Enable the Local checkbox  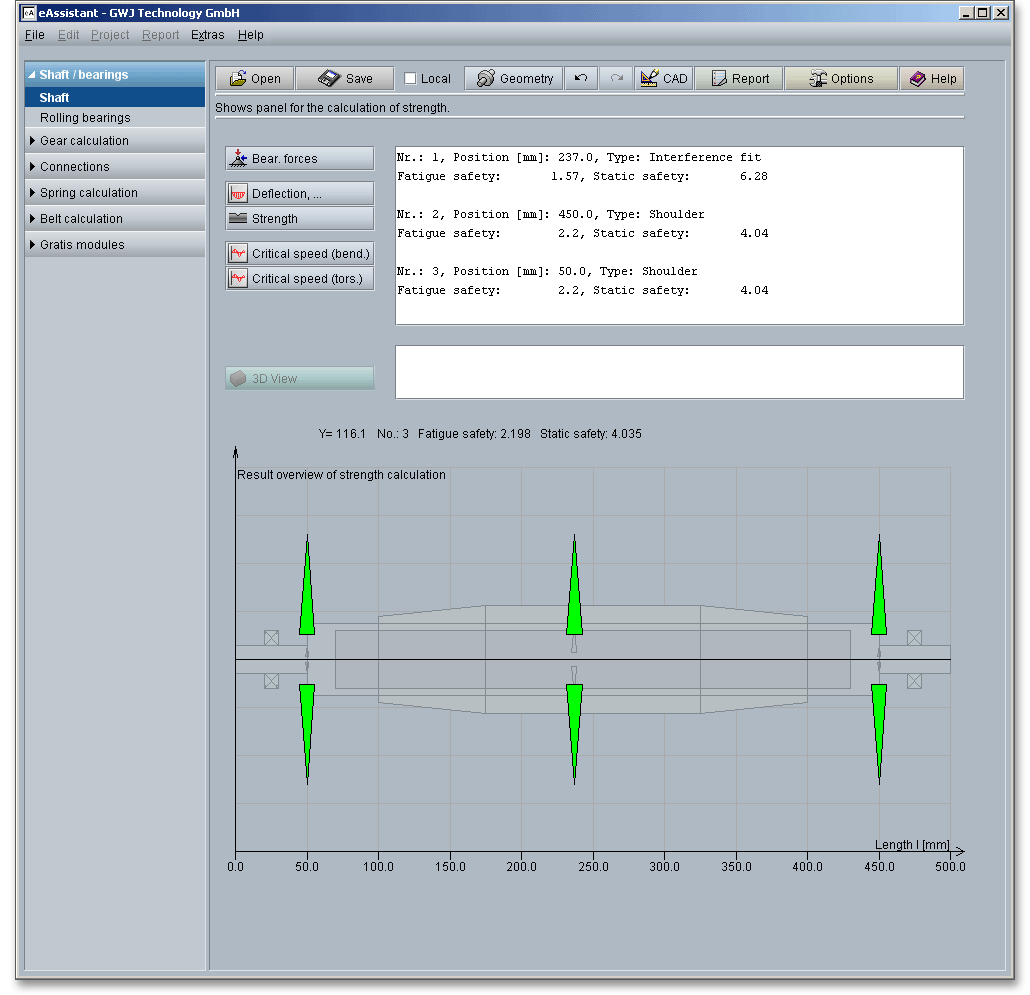pyautogui.click(x=411, y=79)
